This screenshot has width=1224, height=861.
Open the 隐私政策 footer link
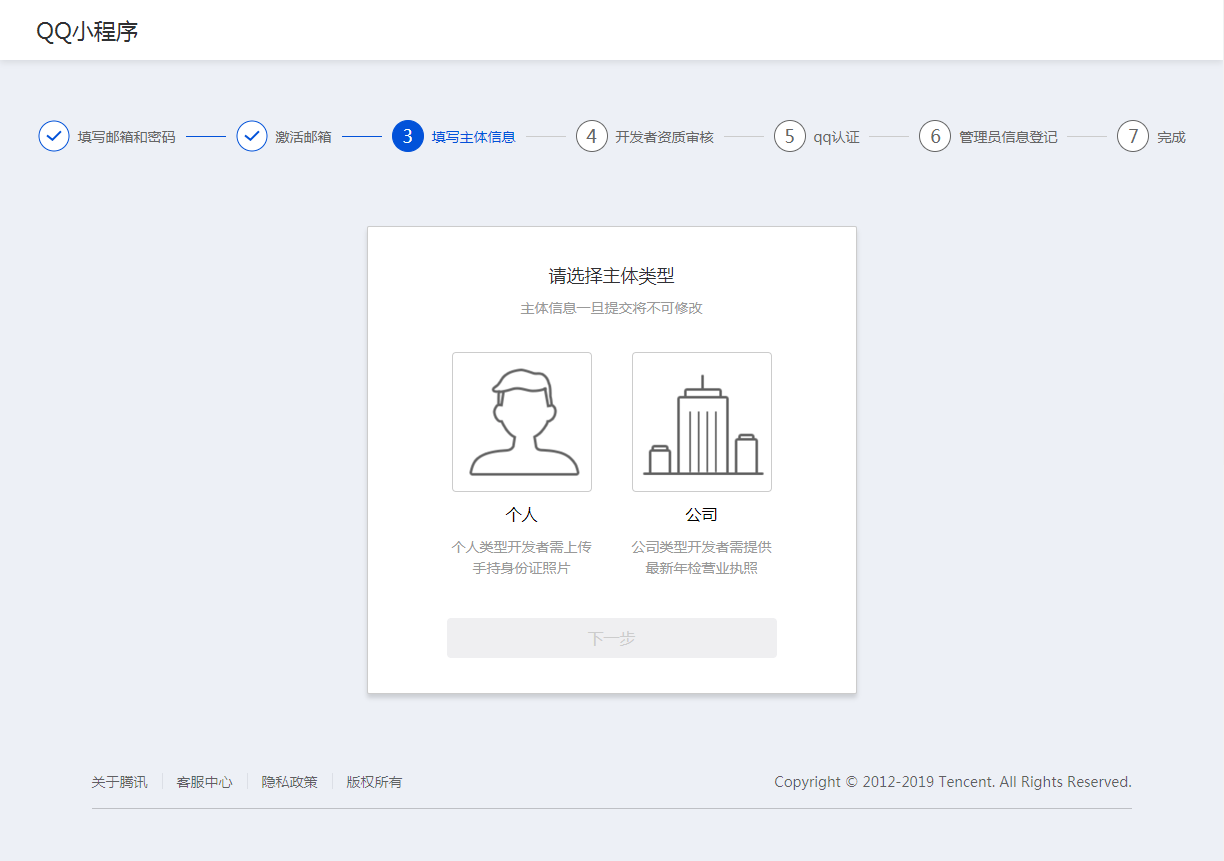pyautogui.click(x=290, y=782)
